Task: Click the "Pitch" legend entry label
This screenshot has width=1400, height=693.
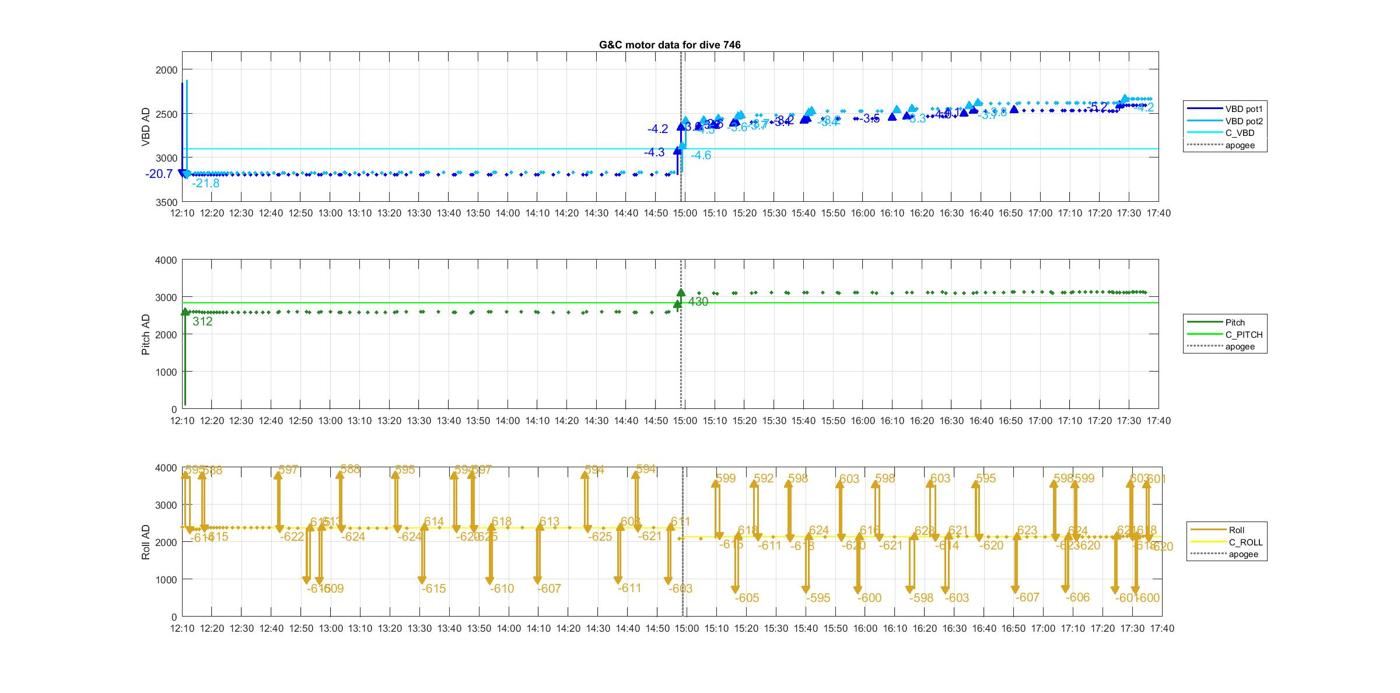Action: coord(1235,322)
